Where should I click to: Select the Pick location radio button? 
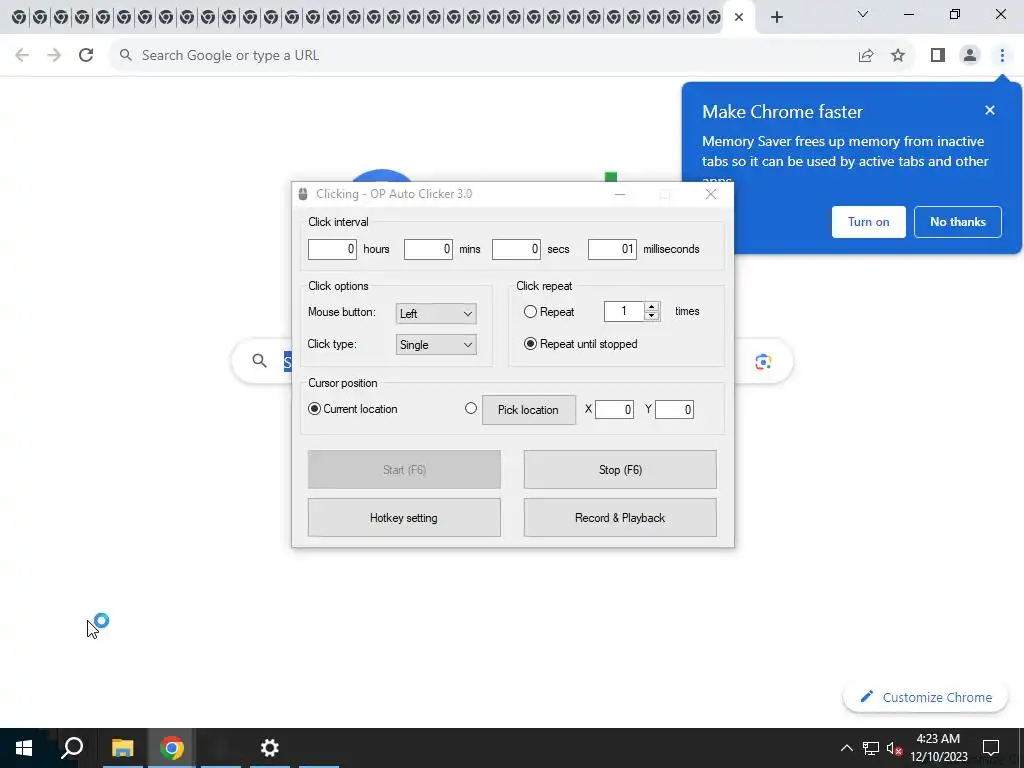(x=471, y=408)
